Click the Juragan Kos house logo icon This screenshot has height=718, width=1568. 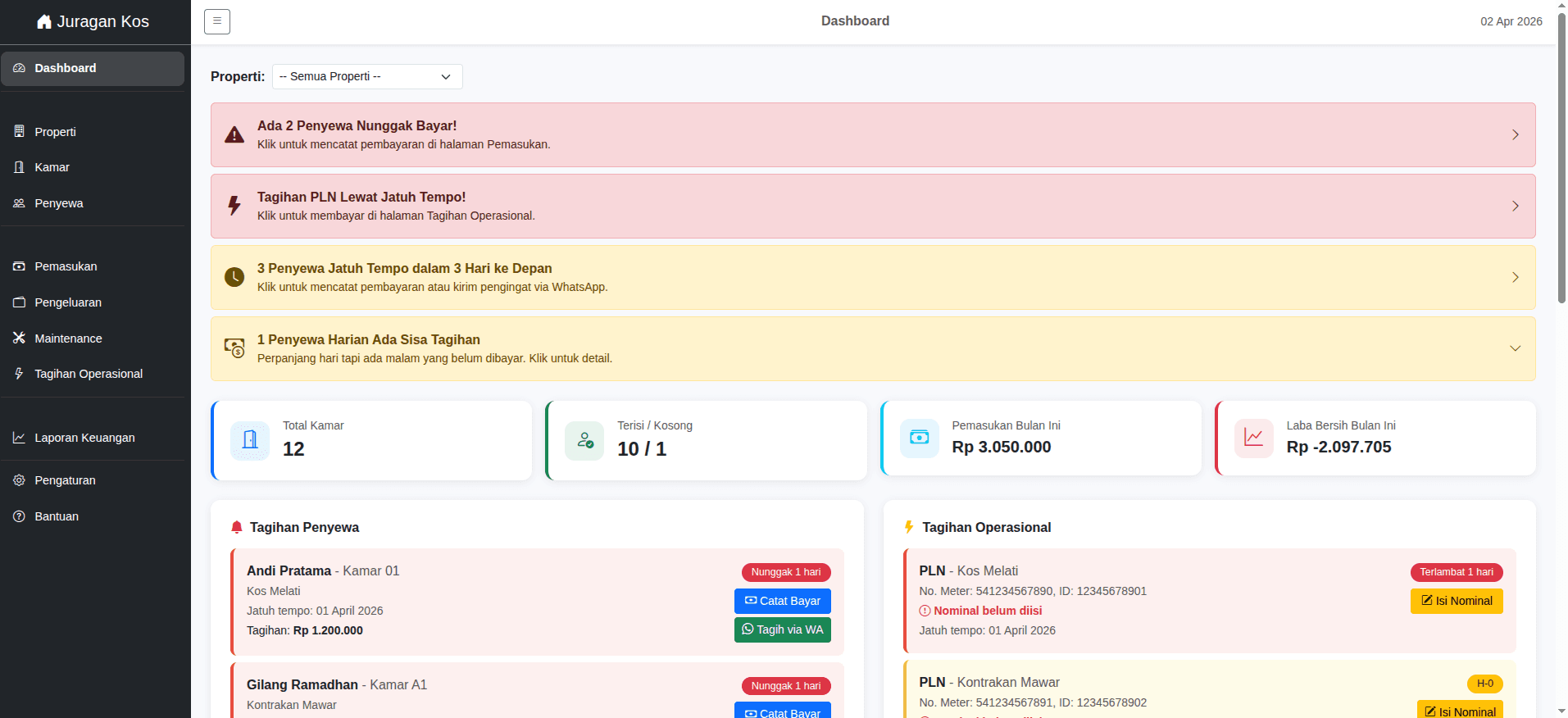(44, 22)
